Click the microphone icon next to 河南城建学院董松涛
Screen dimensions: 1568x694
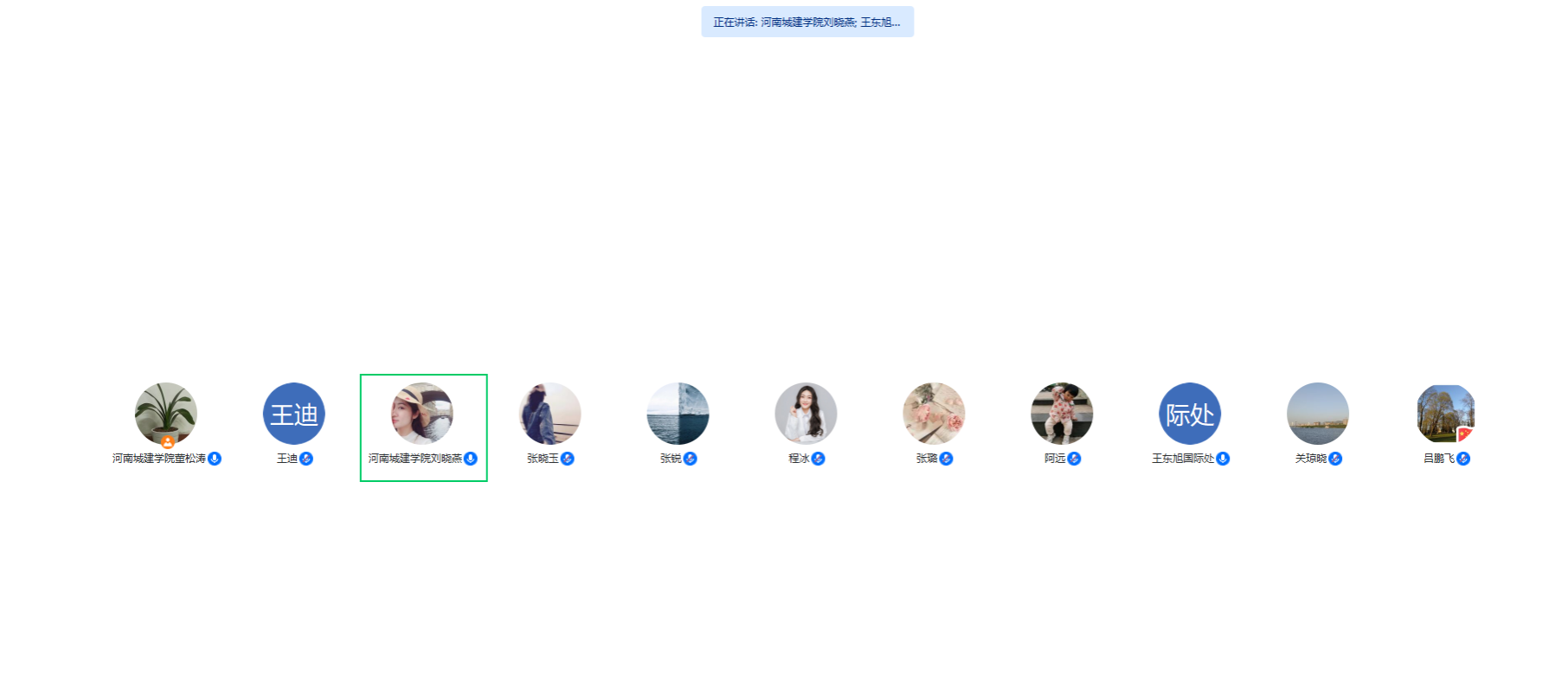[215, 459]
